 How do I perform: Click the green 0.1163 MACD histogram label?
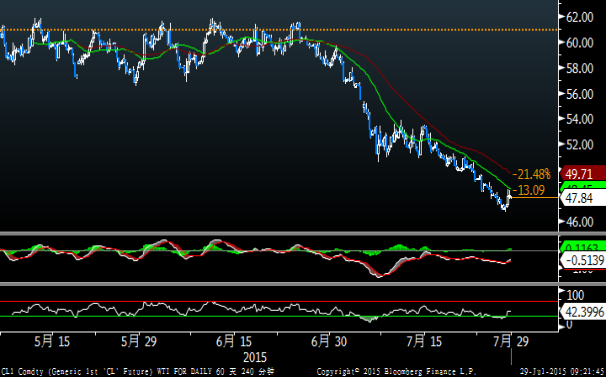coord(583,247)
